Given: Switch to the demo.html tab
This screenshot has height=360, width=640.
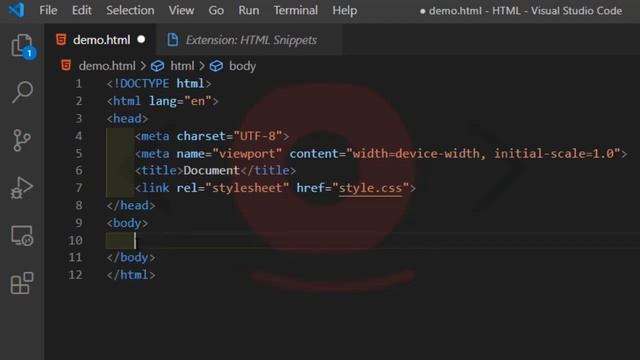Looking at the screenshot, I should click(x=100, y=40).
